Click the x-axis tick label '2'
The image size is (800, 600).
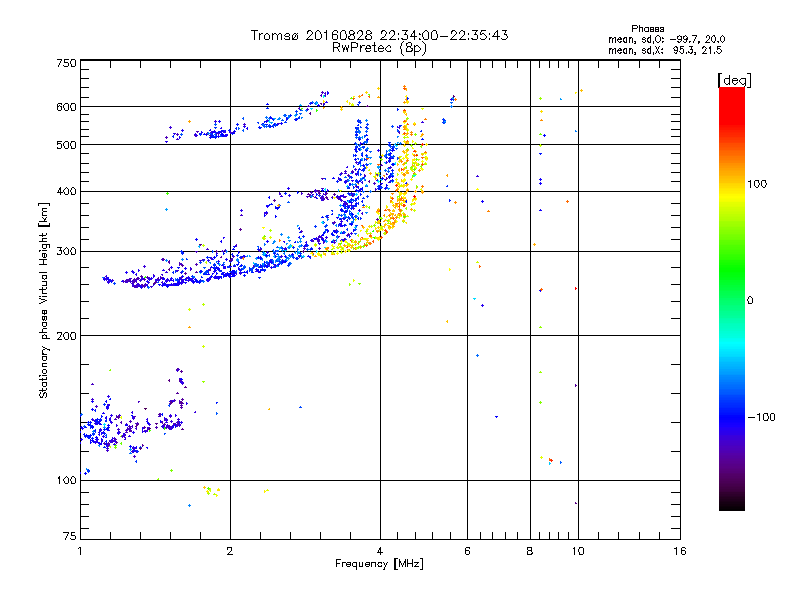point(230,551)
